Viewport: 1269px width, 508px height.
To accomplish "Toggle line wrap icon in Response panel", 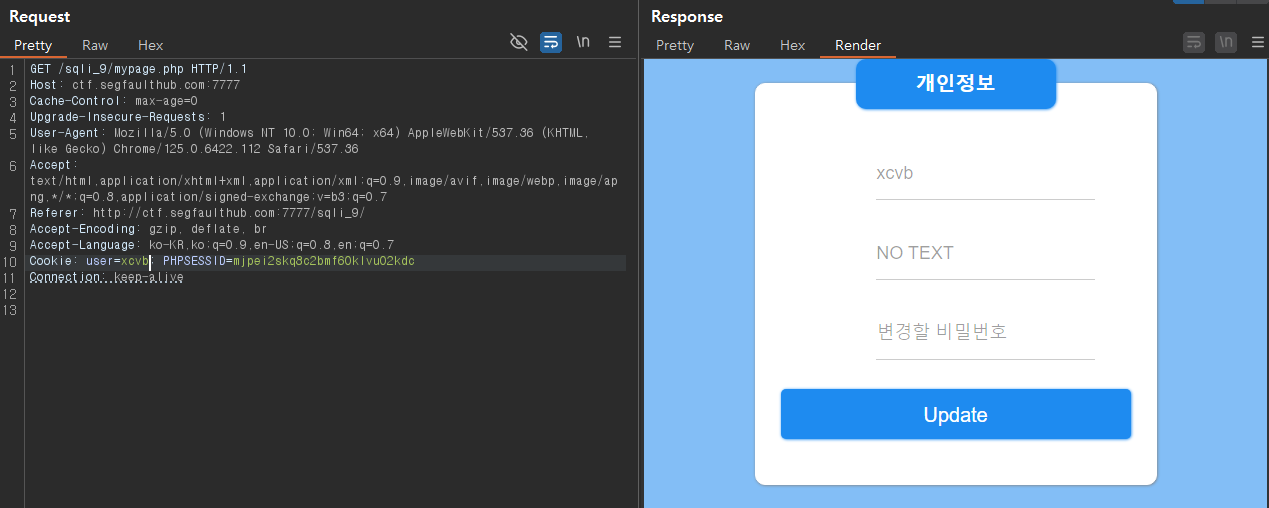I will [1194, 42].
